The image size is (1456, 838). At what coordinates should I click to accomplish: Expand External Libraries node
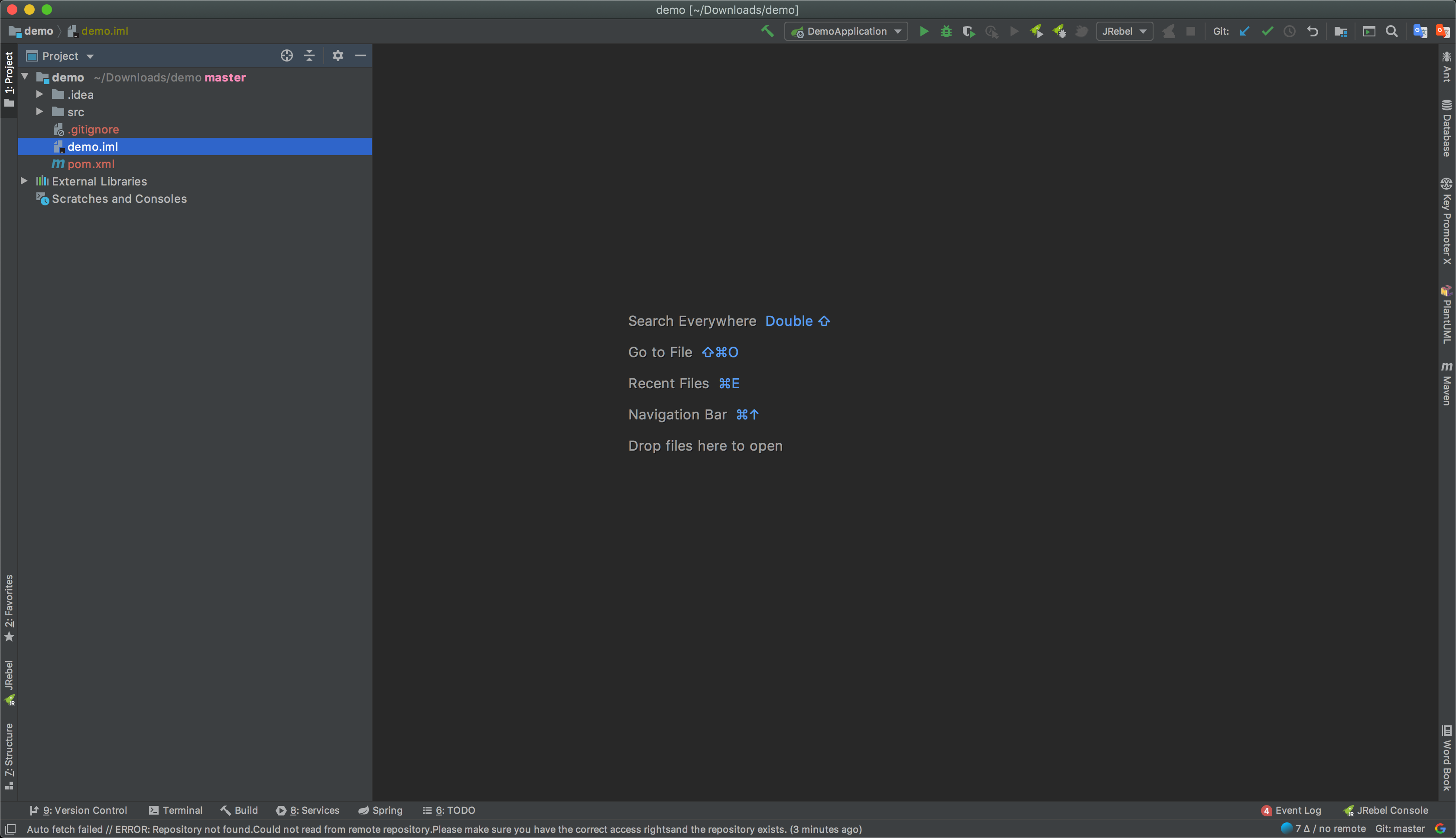coord(24,181)
